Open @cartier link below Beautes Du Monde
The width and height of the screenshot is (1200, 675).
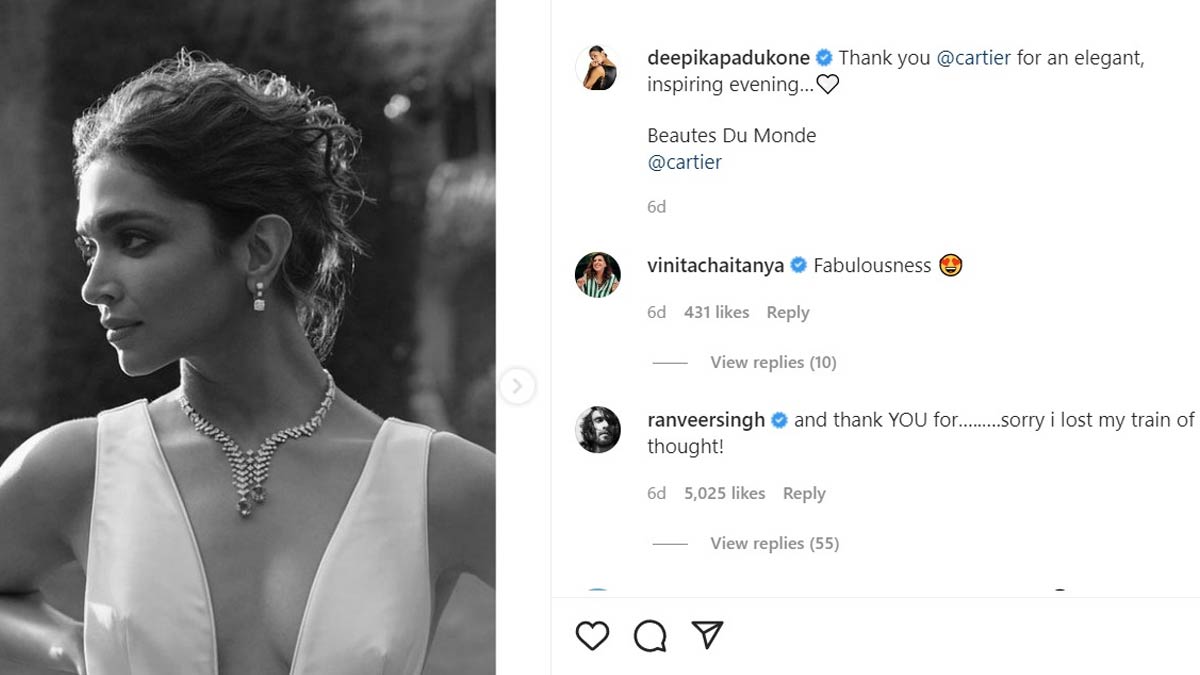tap(684, 162)
